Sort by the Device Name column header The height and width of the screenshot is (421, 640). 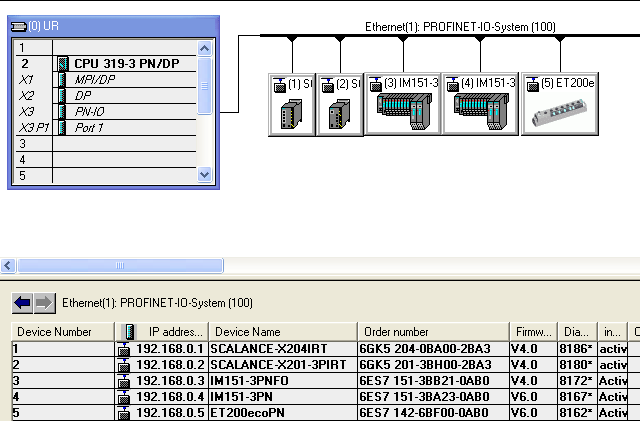(283, 332)
